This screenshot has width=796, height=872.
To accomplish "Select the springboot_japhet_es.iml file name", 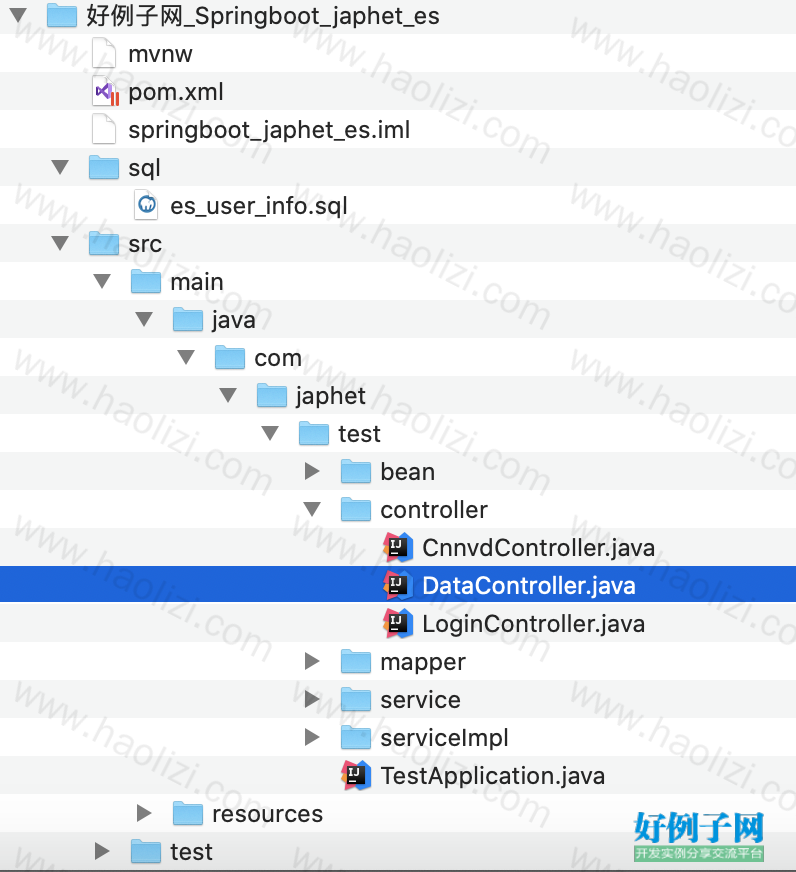I will coord(269,130).
